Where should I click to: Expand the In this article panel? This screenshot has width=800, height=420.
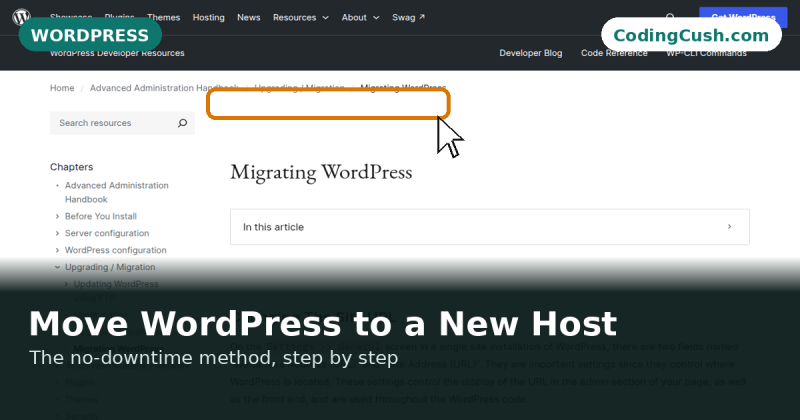point(490,227)
